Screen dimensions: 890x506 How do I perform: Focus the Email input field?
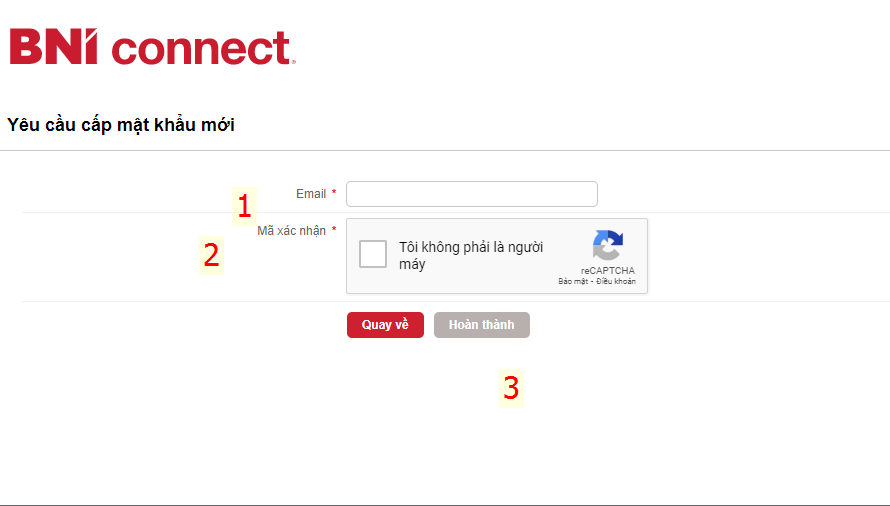click(472, 194)
